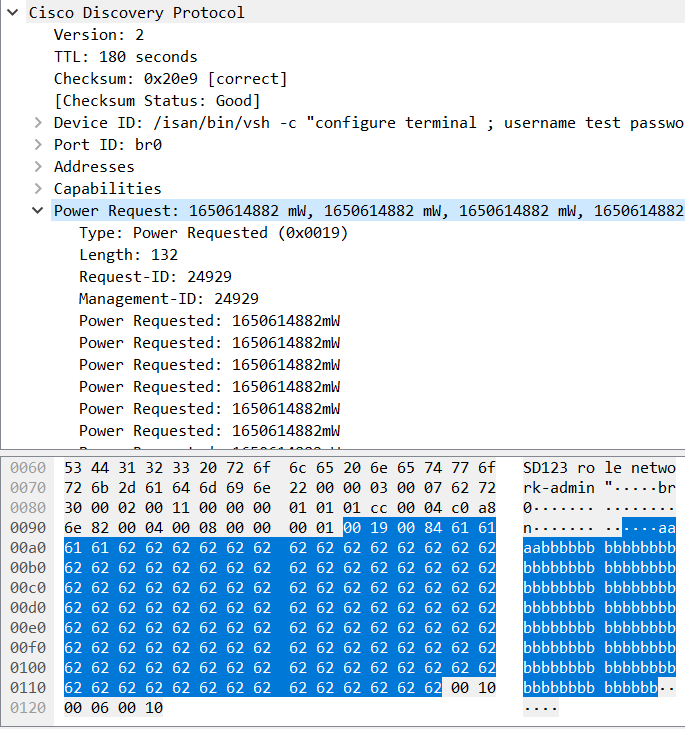Click hex offset 0080 in bytes pane

(28, 508)
